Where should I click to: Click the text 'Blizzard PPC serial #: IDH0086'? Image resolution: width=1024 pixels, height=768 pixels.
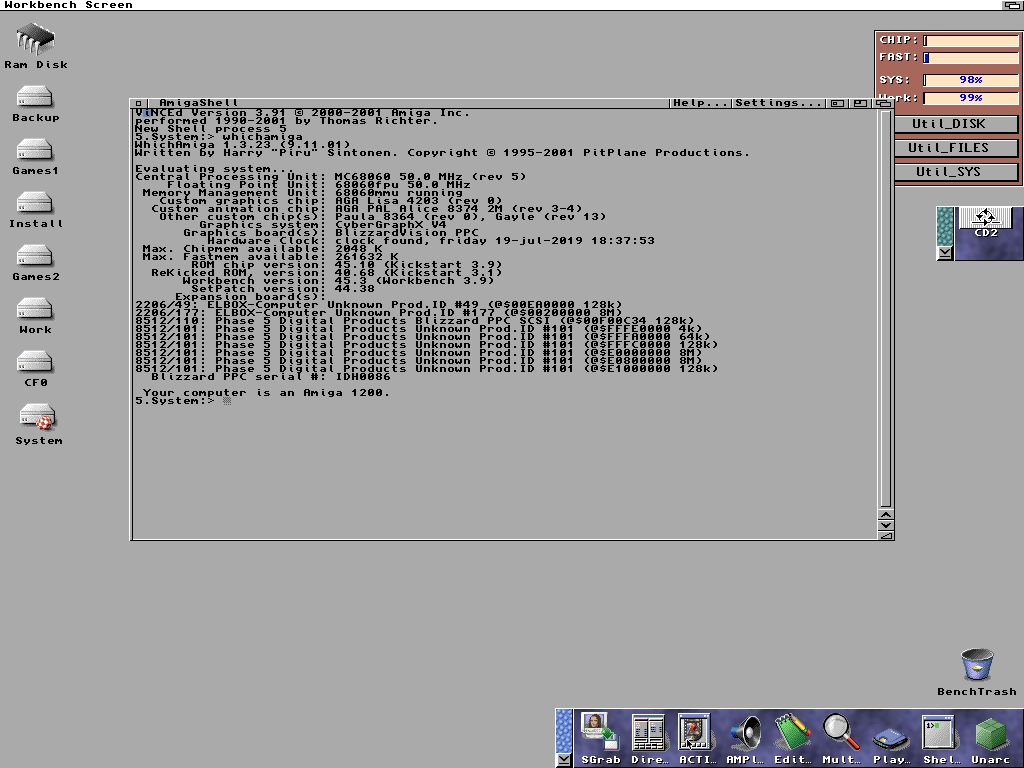[270, 376]
